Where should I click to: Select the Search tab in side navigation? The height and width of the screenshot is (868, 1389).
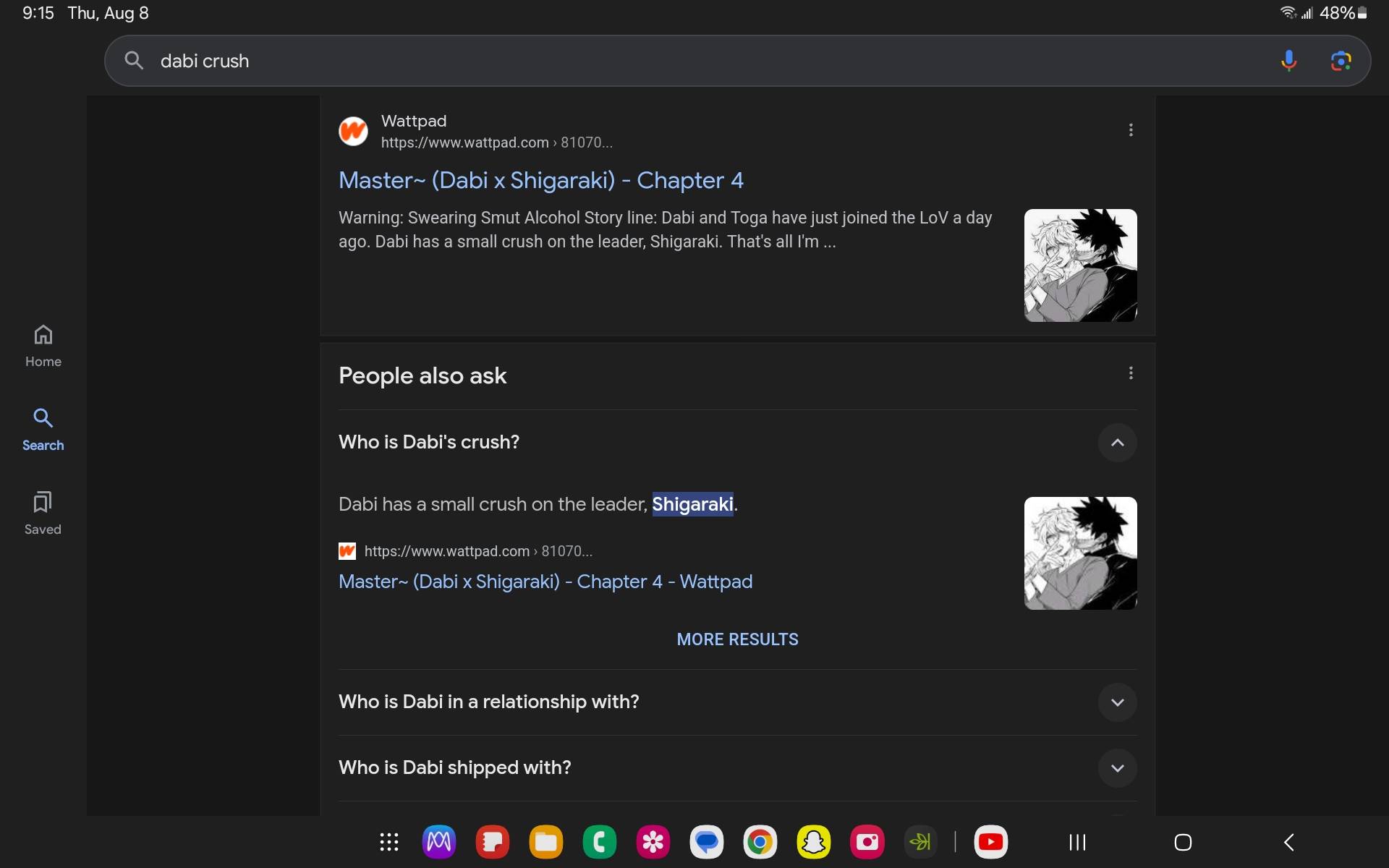pos(43,430)
